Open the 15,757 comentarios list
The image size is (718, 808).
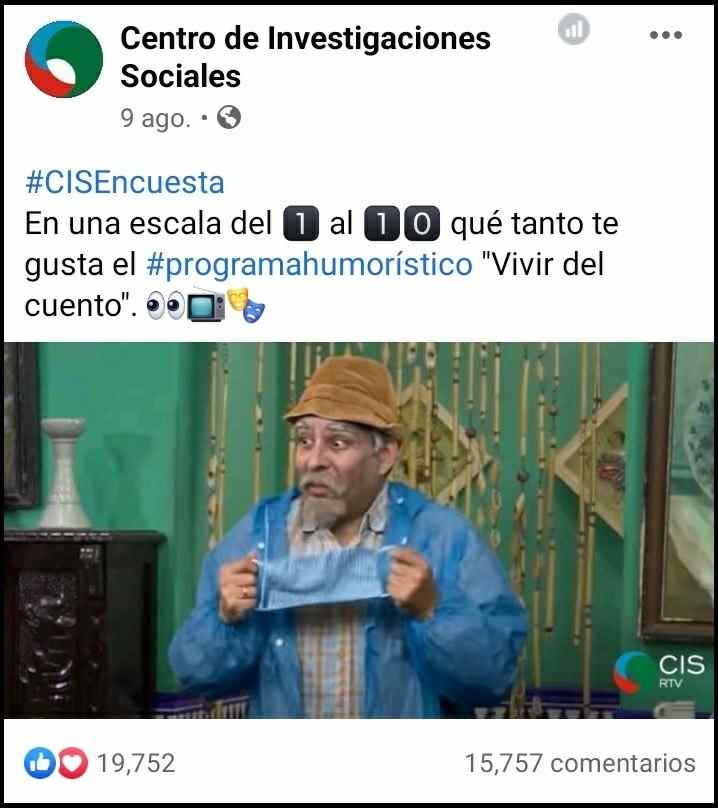(580, 763)
